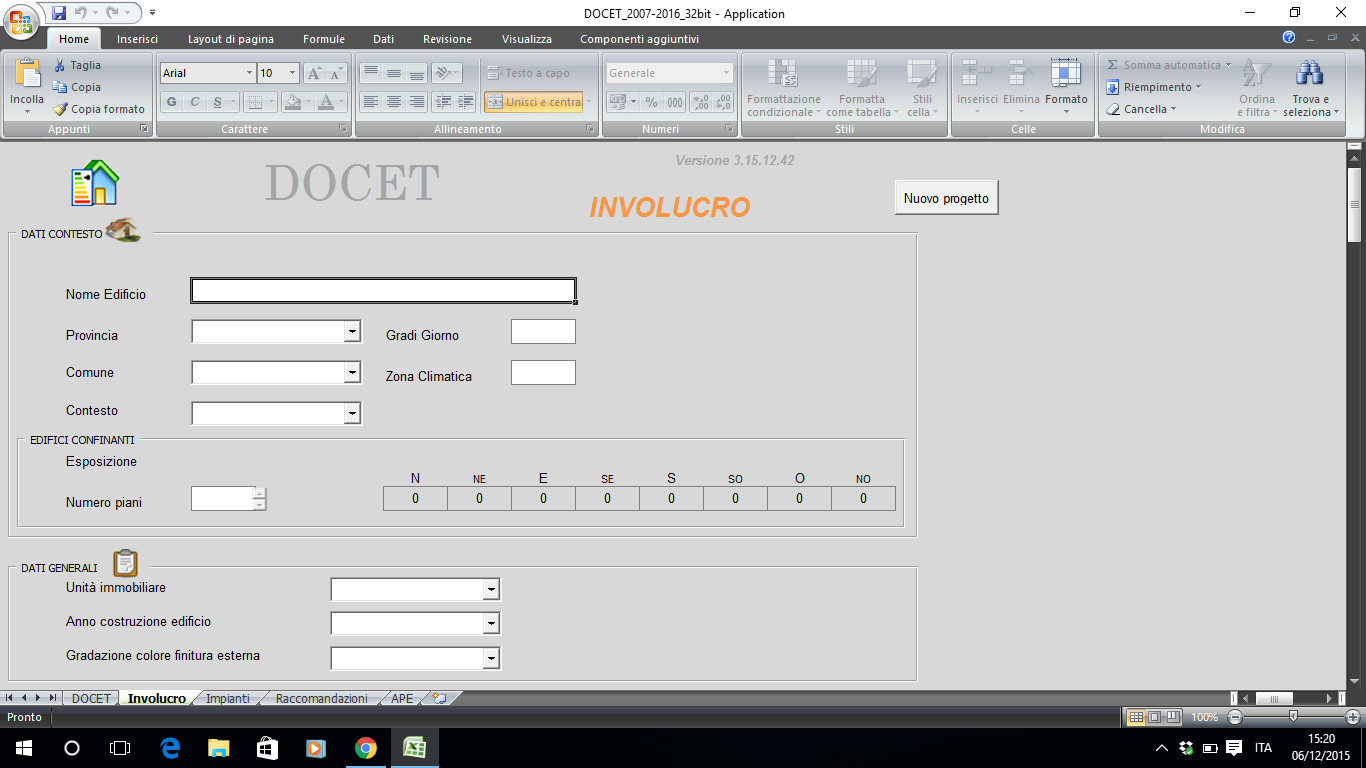Apply thousands separator style (000)
This screenshot has height=768, width=1366.
click(x=675, y=102)
